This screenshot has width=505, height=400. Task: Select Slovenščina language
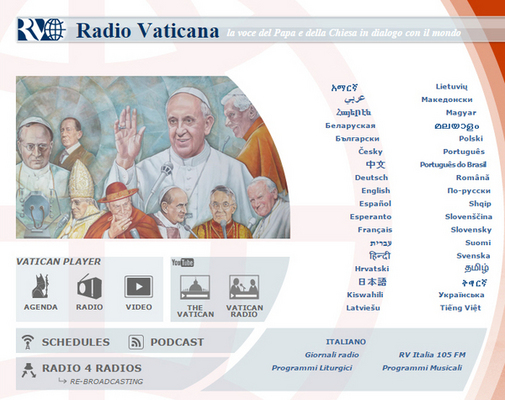[x=468, y=217]
